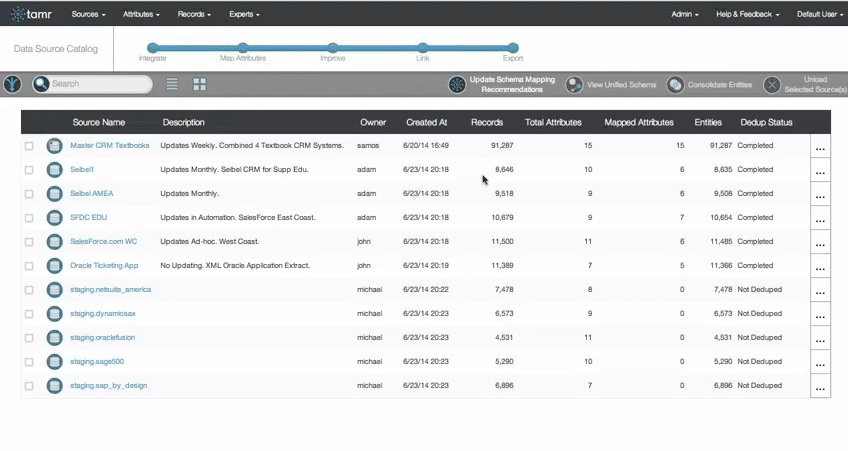Expand the Admin dropdown
848x451 pixels.
click(x=684, y=15)
